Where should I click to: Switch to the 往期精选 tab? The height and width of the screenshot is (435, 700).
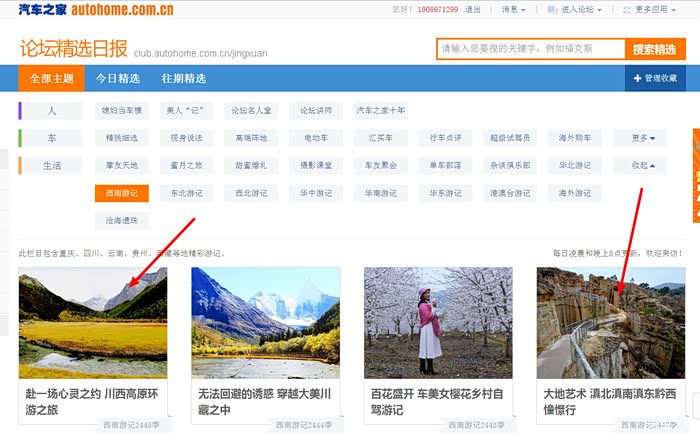(x=183, y=79)
